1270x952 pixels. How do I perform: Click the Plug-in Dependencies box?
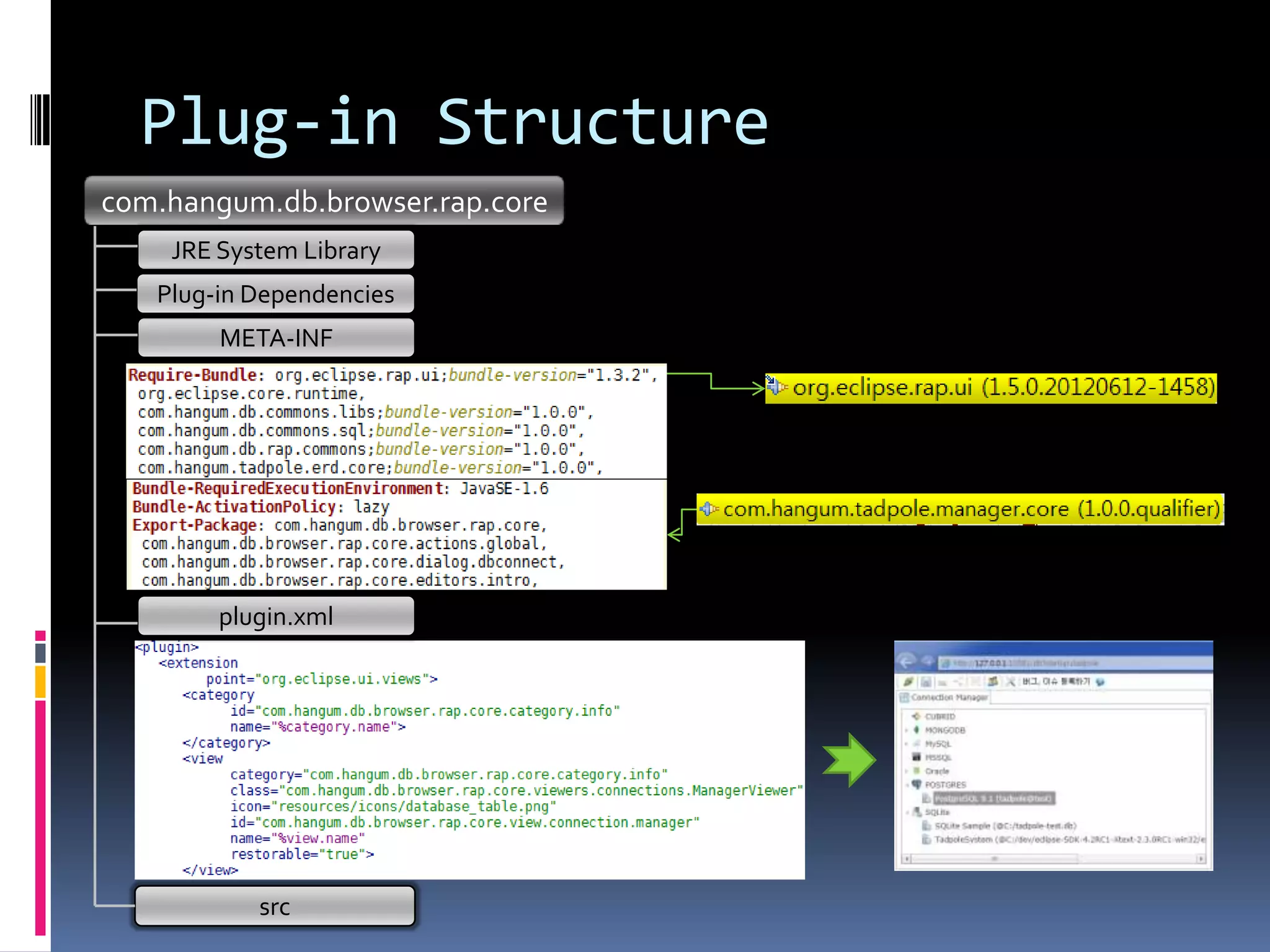[276, 294]
